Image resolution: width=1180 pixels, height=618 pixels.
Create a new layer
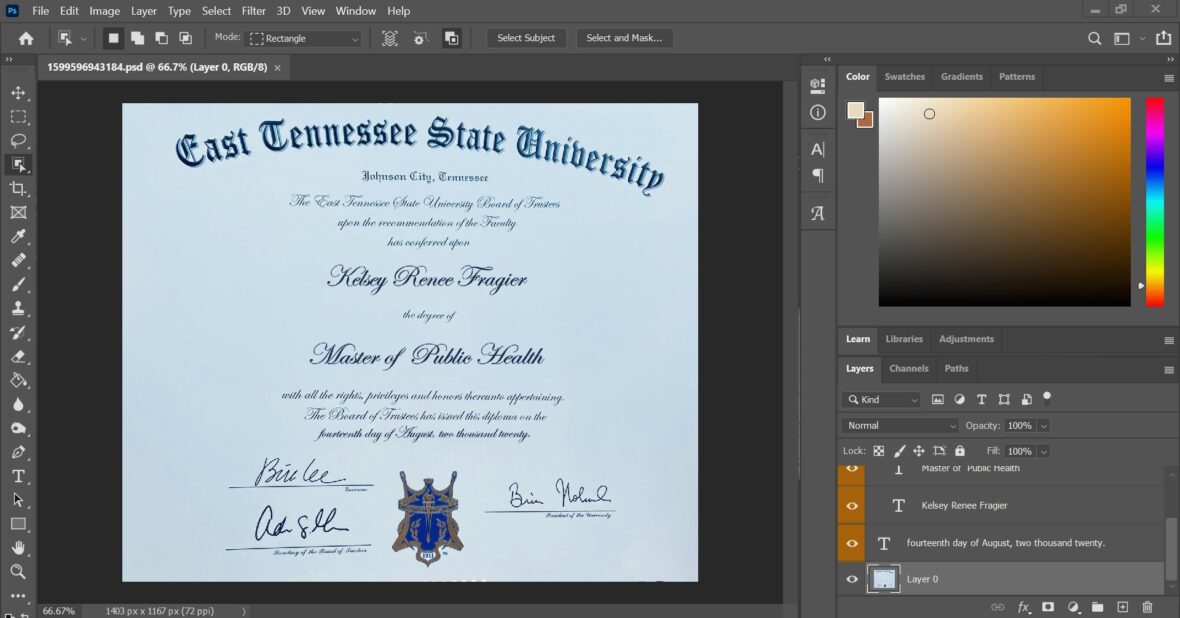1122,607
